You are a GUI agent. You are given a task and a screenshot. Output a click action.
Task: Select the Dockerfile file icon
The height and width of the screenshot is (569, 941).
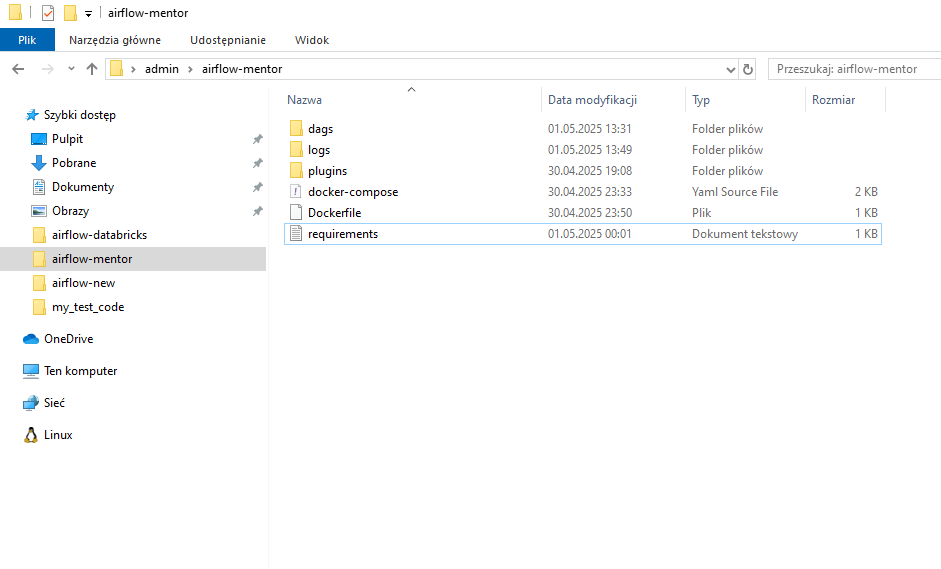pyautogui.click(x=296, y=213)
